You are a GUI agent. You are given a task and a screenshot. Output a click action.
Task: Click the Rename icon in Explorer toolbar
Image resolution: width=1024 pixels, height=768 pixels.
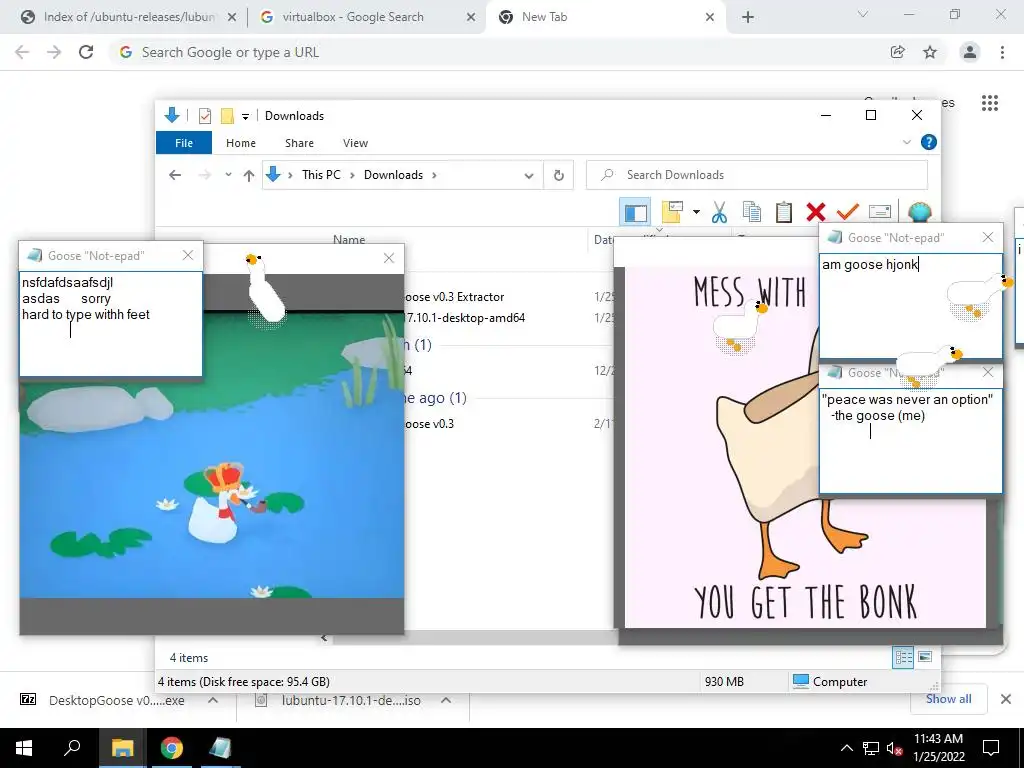click(x=880, y=212)
